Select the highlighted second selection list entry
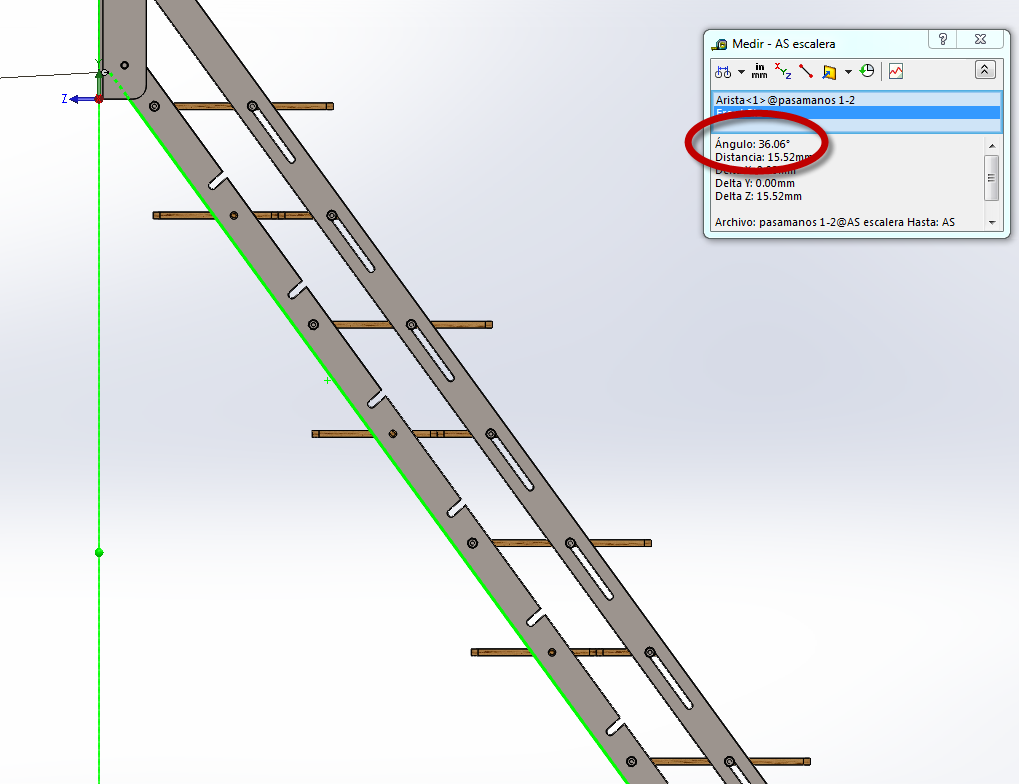Image resolution: width=1019 pixels, height=784 pixels. pos(856,113)
